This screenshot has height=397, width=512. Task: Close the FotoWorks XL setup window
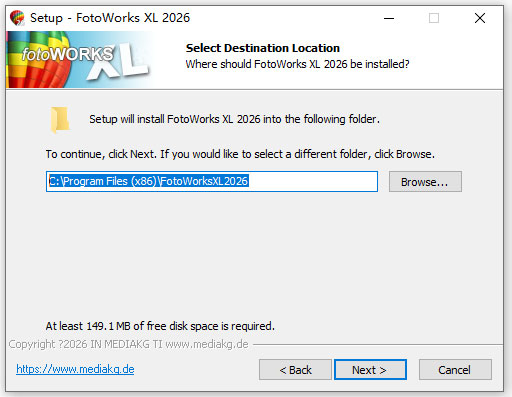coord(480,18)
